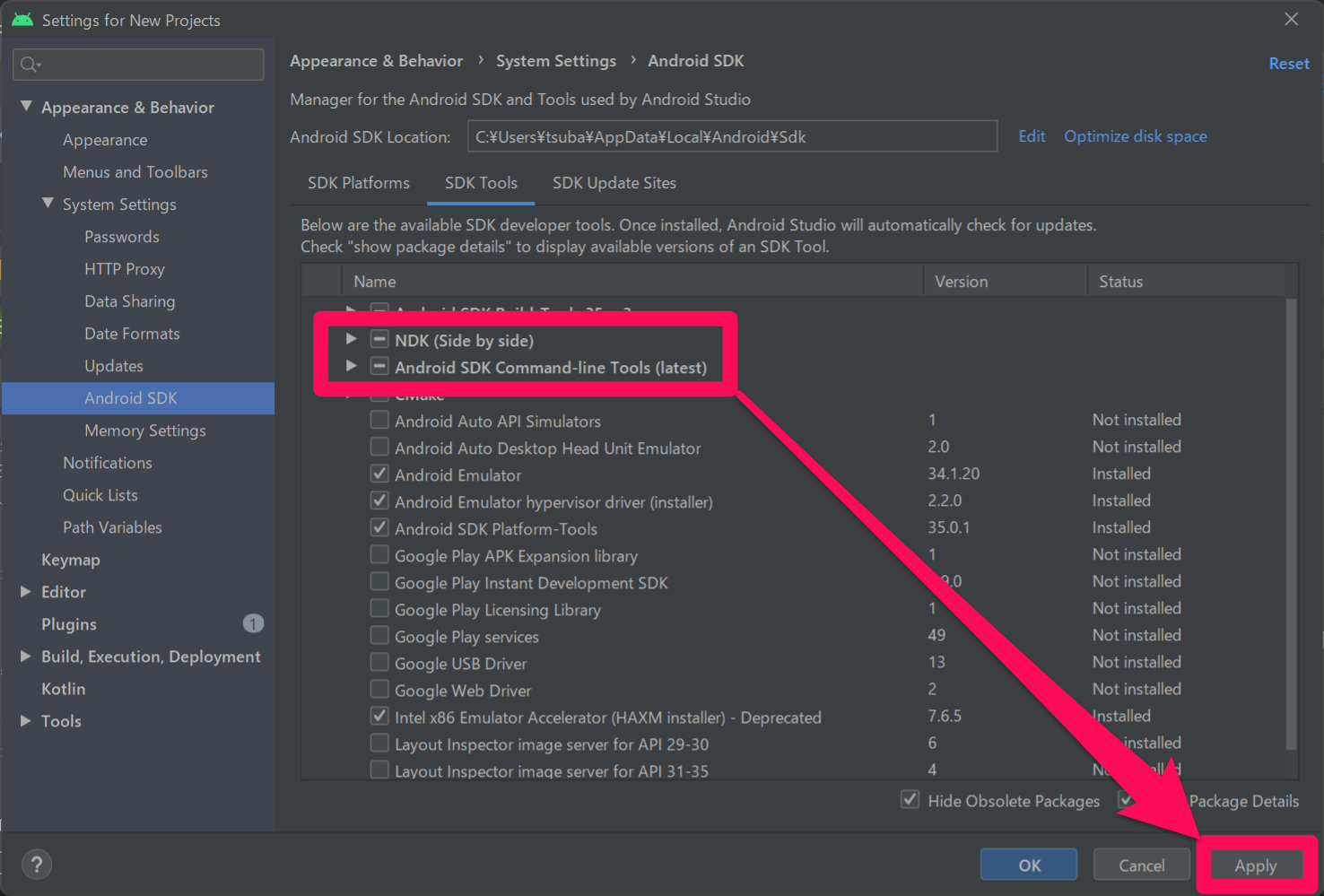Close the Settings for New Projects dialog

[x=1291, y=19]
